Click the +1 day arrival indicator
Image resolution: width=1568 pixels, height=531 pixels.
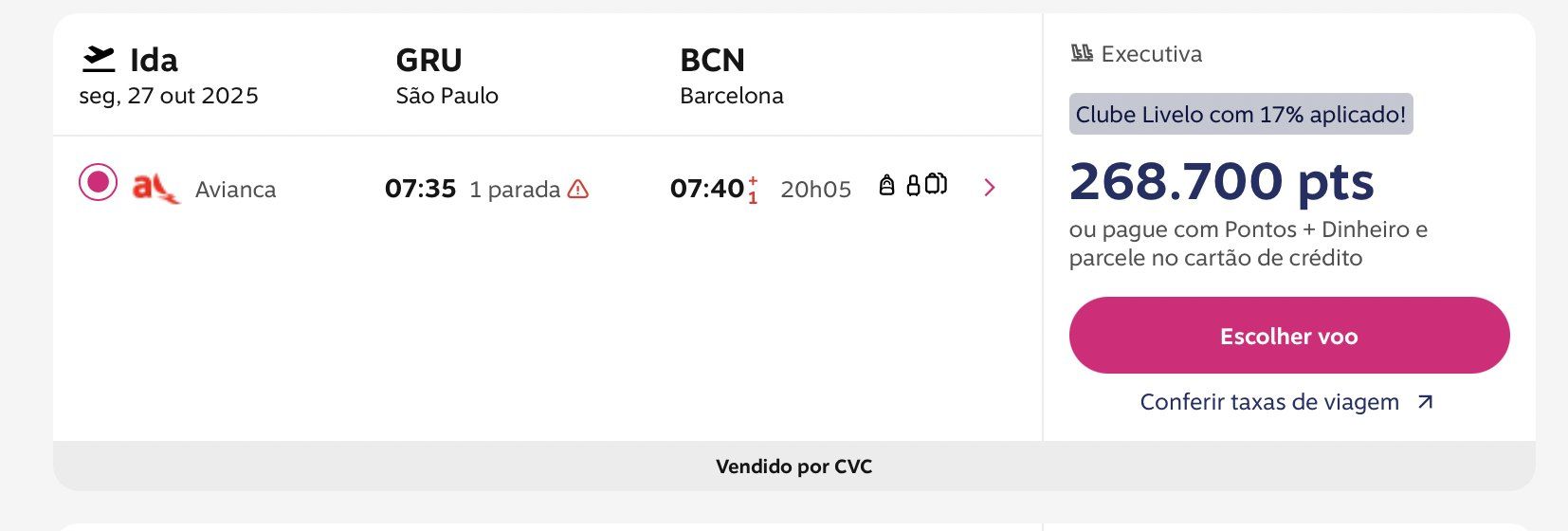point(753,190)
